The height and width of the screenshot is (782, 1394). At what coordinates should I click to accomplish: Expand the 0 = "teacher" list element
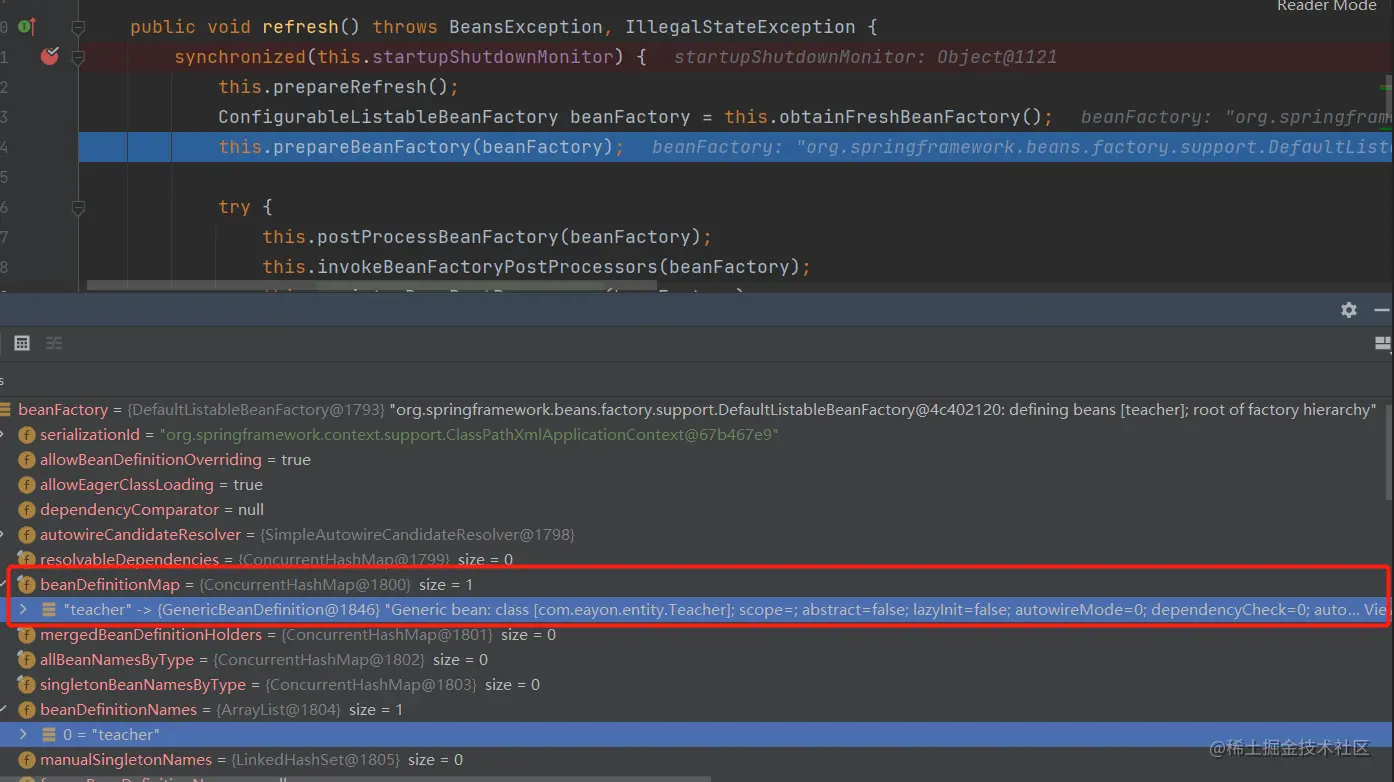[x=23, y=735]
